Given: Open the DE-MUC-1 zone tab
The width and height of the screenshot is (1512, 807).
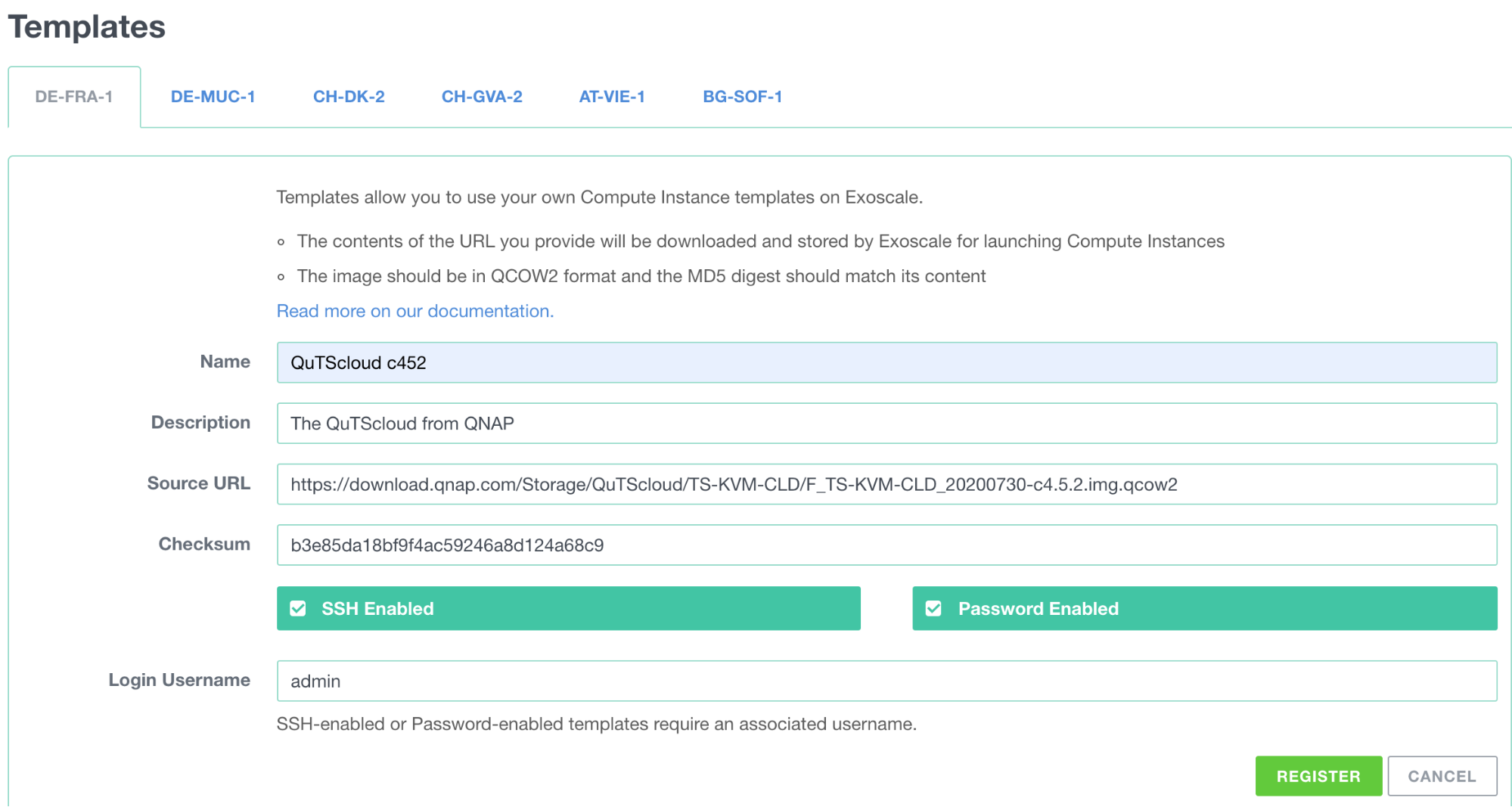Looking at the screenshot, I should point(213,97).
